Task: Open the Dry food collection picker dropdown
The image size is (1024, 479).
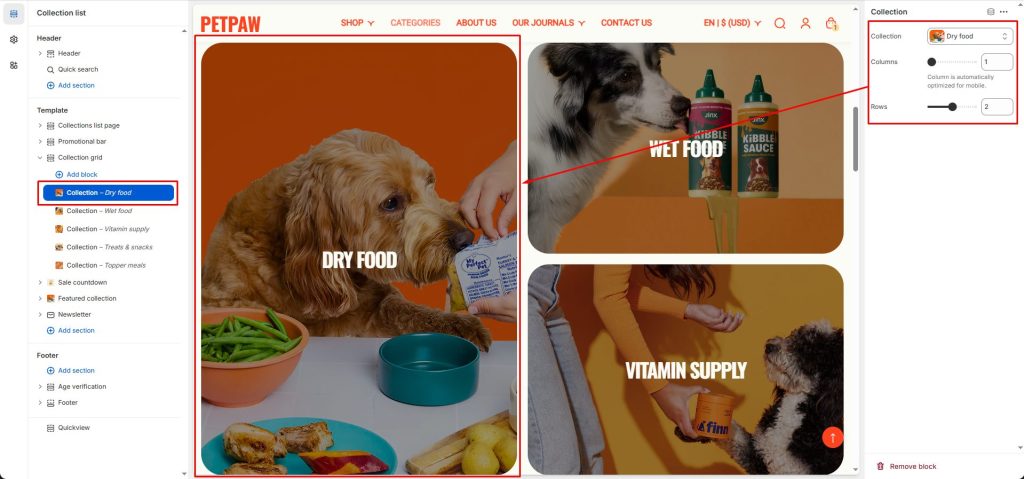Action: (970, 37)
